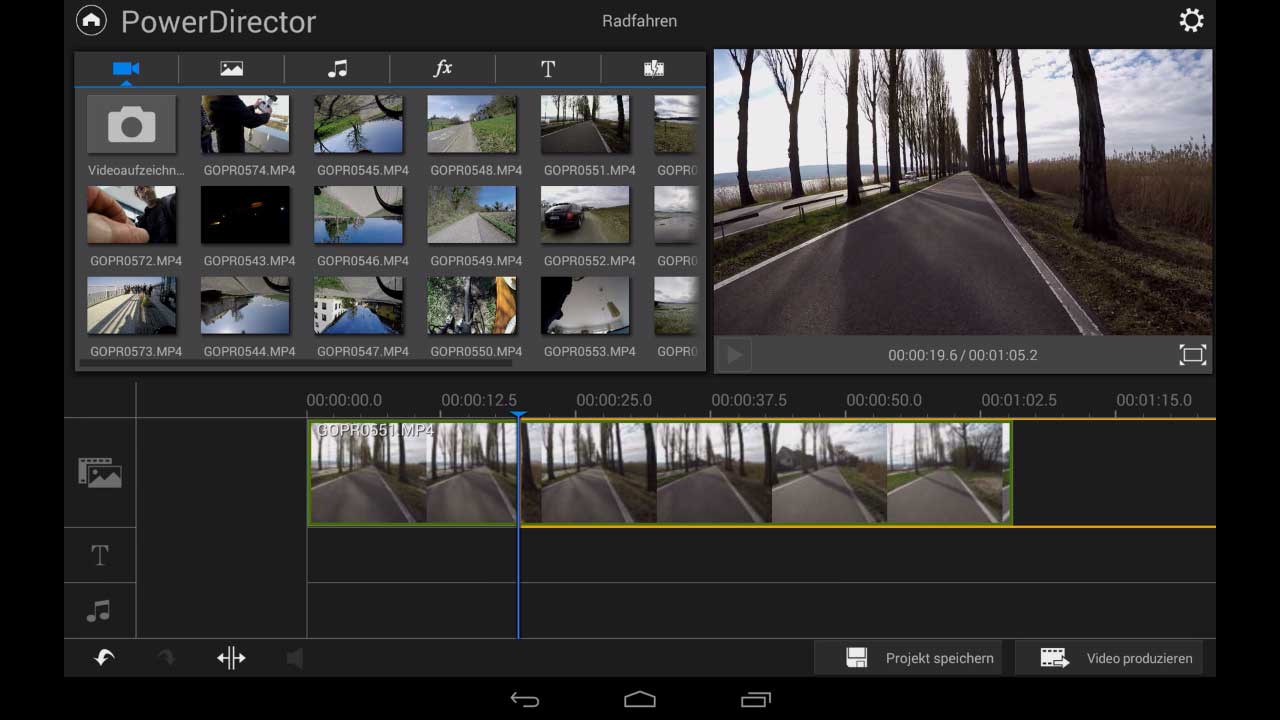Open the transitions tab
This screenshot has height=720, width=1280.
pos(654,69)
